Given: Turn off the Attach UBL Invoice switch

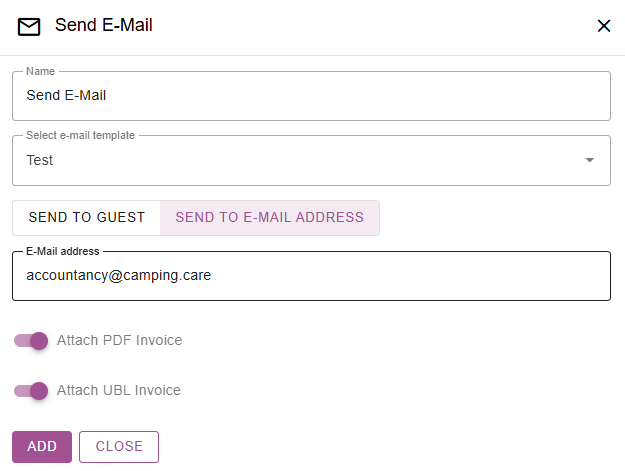Looking at the screenshot, I should coord(32,391).
